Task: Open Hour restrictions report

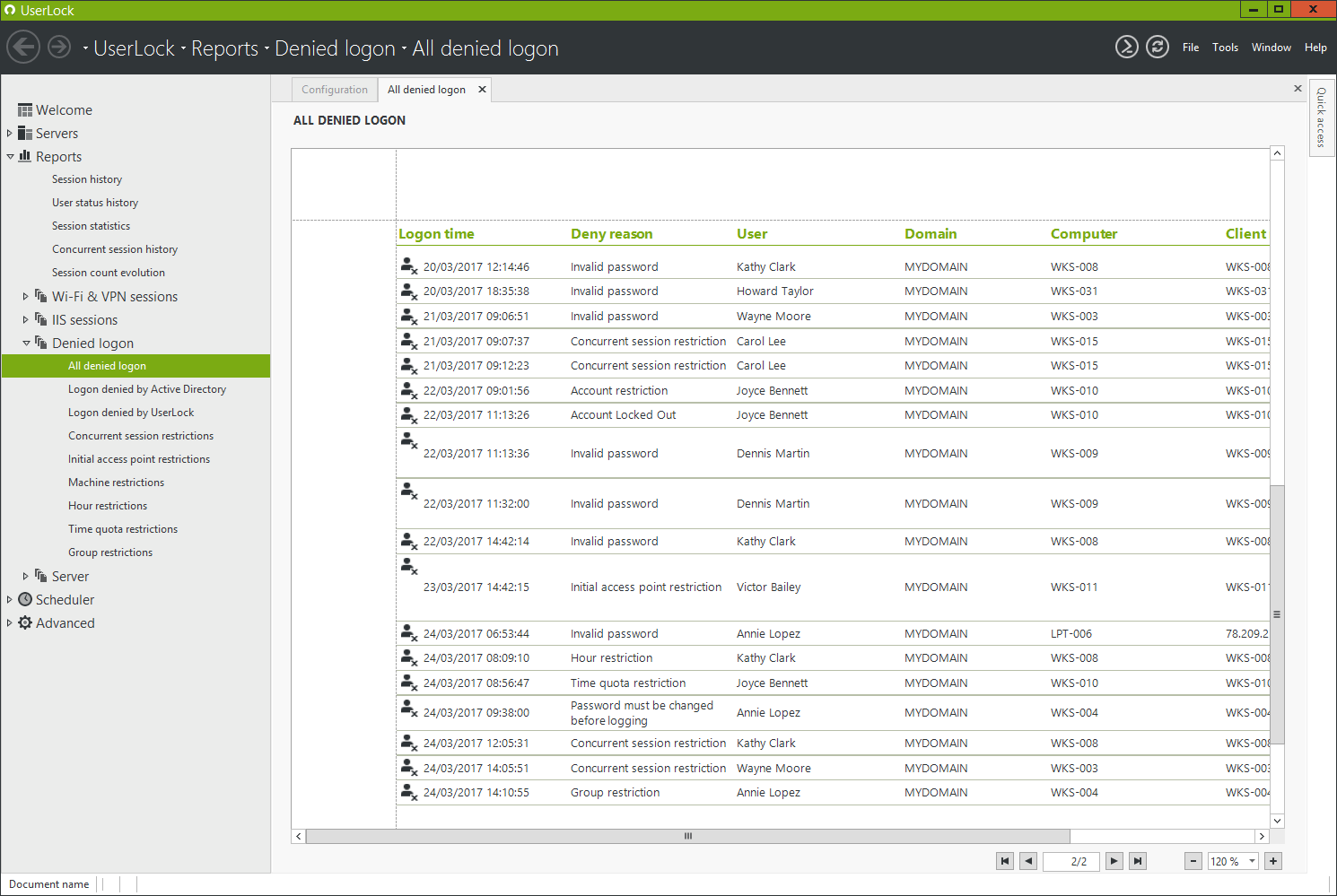Action: coord(108,506)
